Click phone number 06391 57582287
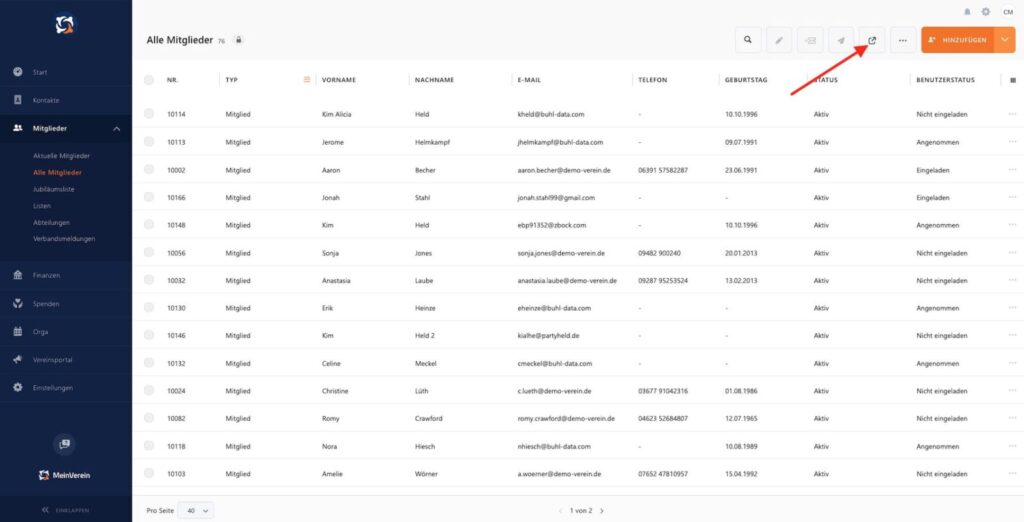 663,170
